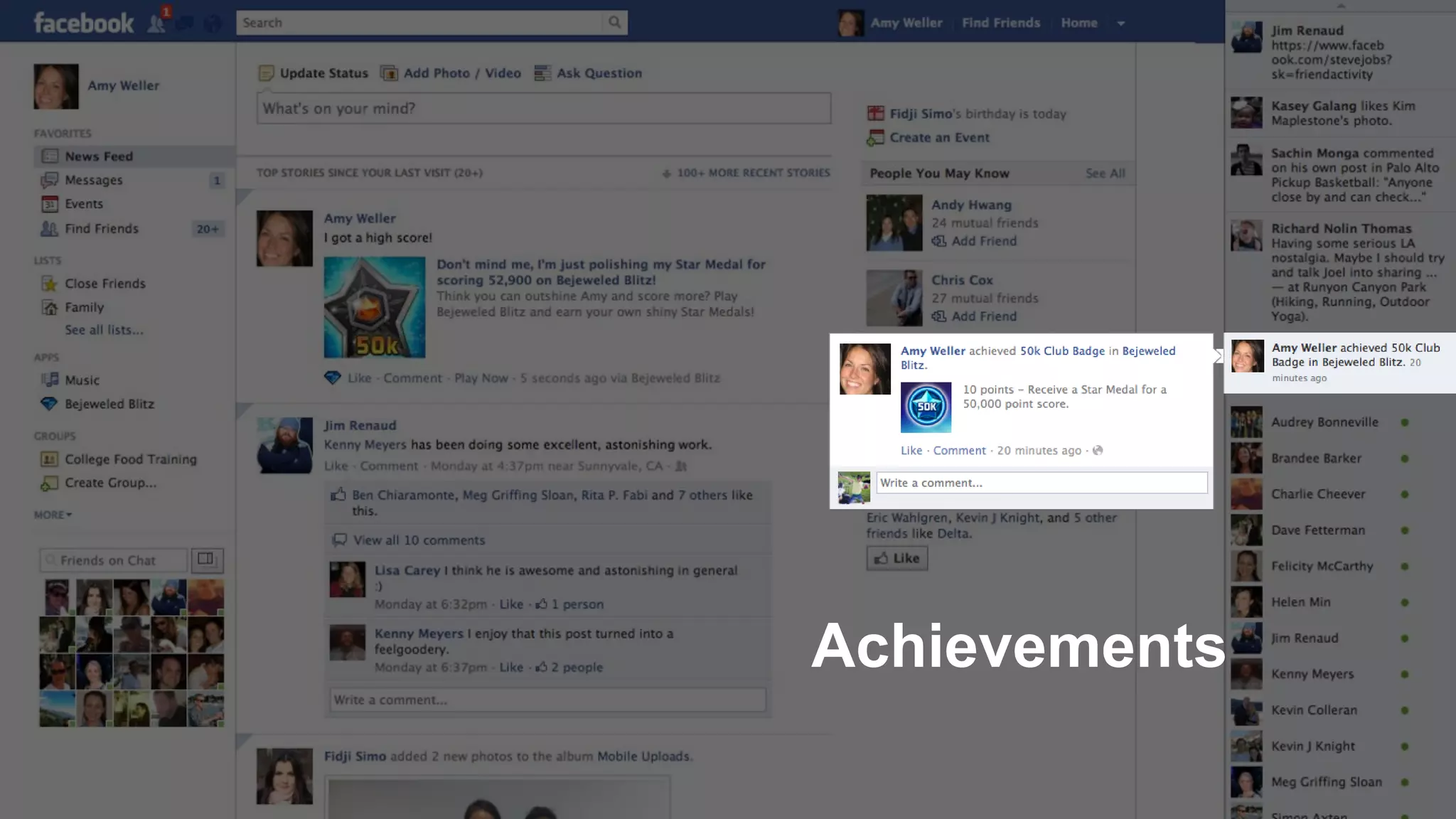Click the 2 people likes on Kenny's comment
Image resolution: width=1456 pixels, height=819 pixels.
(569, 668)
